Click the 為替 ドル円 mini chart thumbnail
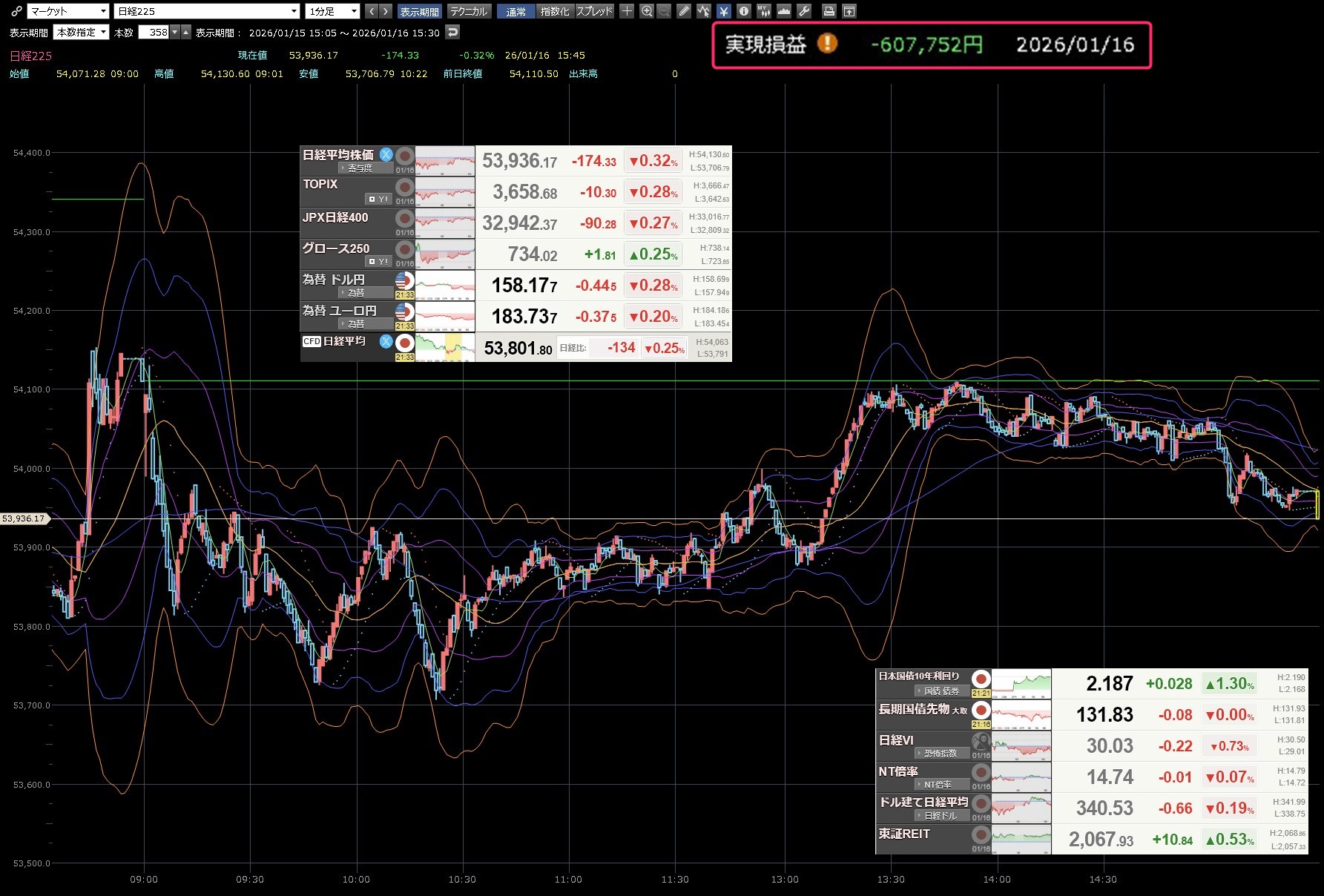This screenshot has height=896, width=1324. point(445,286)
